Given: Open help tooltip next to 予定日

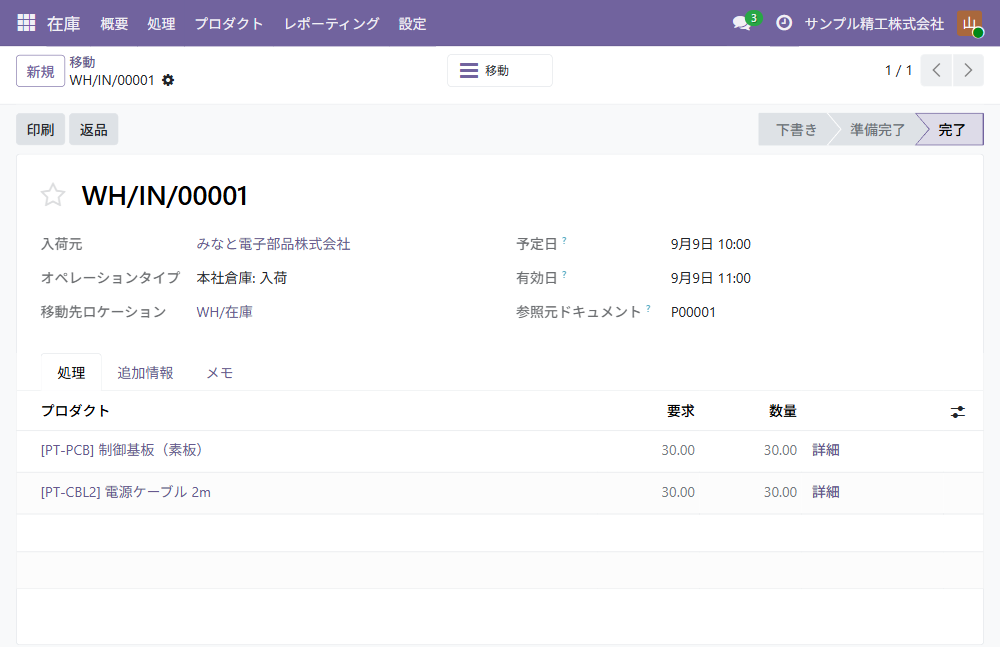Looking at the screenshot, I should 564,241.
